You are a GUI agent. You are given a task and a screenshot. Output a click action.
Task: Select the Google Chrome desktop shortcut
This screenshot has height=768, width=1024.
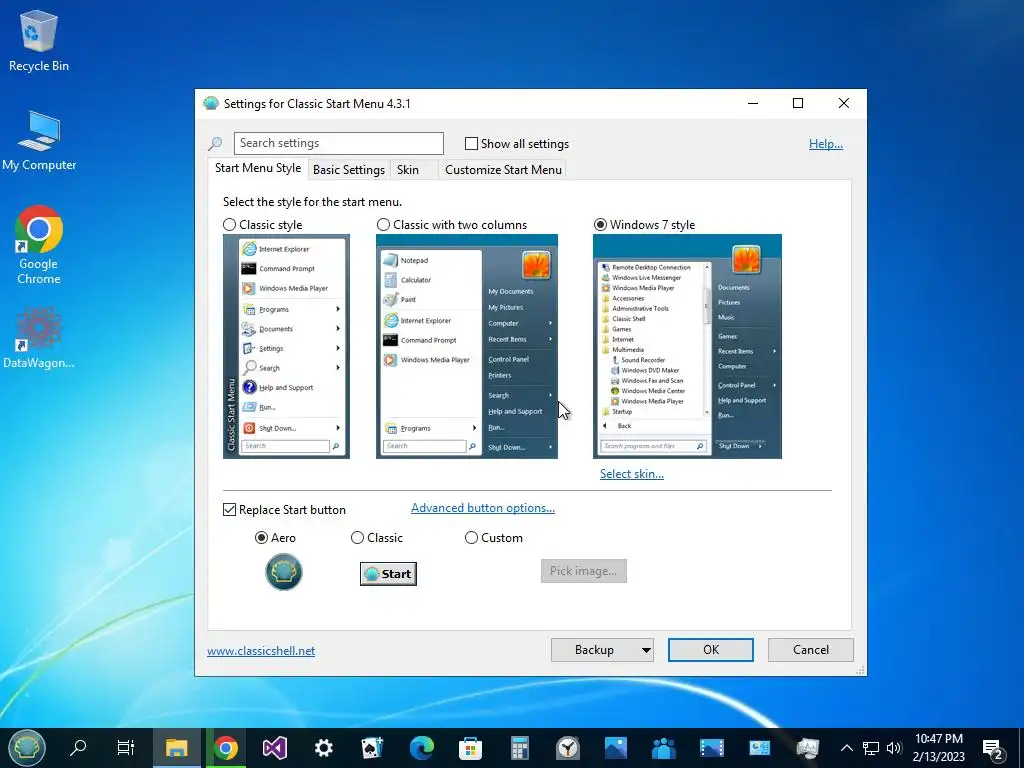[39, 245]
